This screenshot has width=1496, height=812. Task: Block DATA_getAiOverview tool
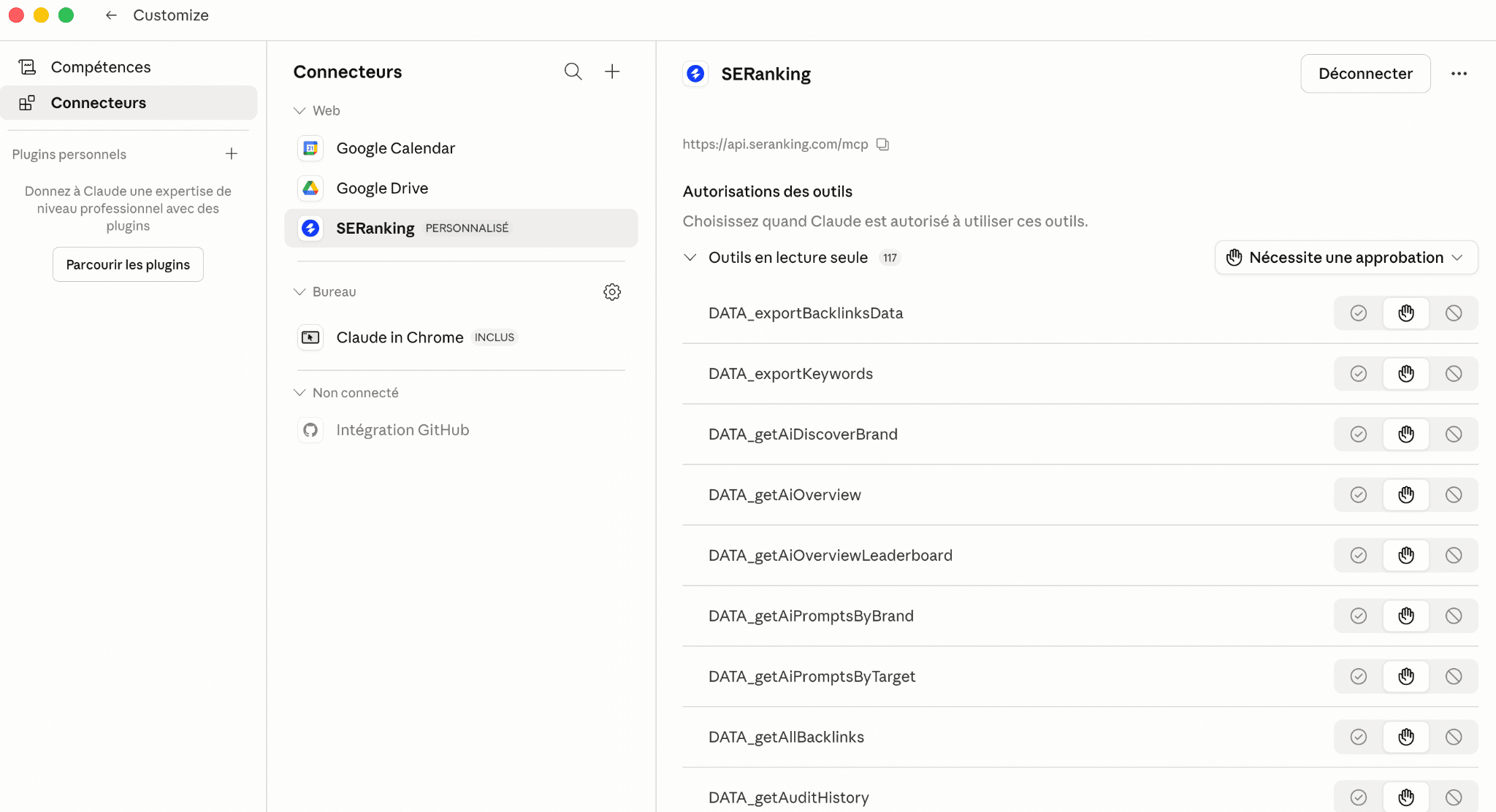coord(1454,495)
